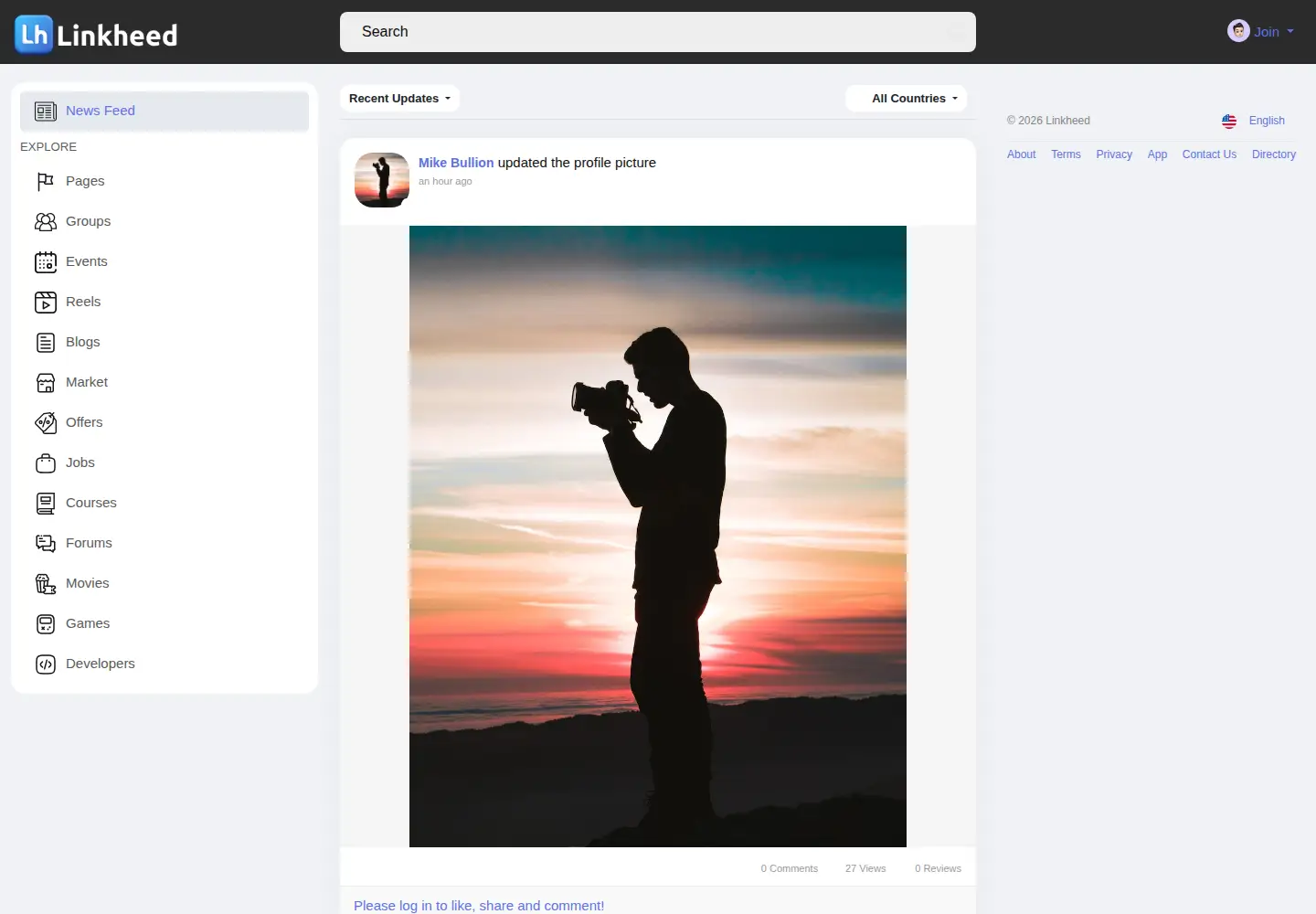Click the Courses icon
Screen dimensions: 1316x914
coord(46,504)
